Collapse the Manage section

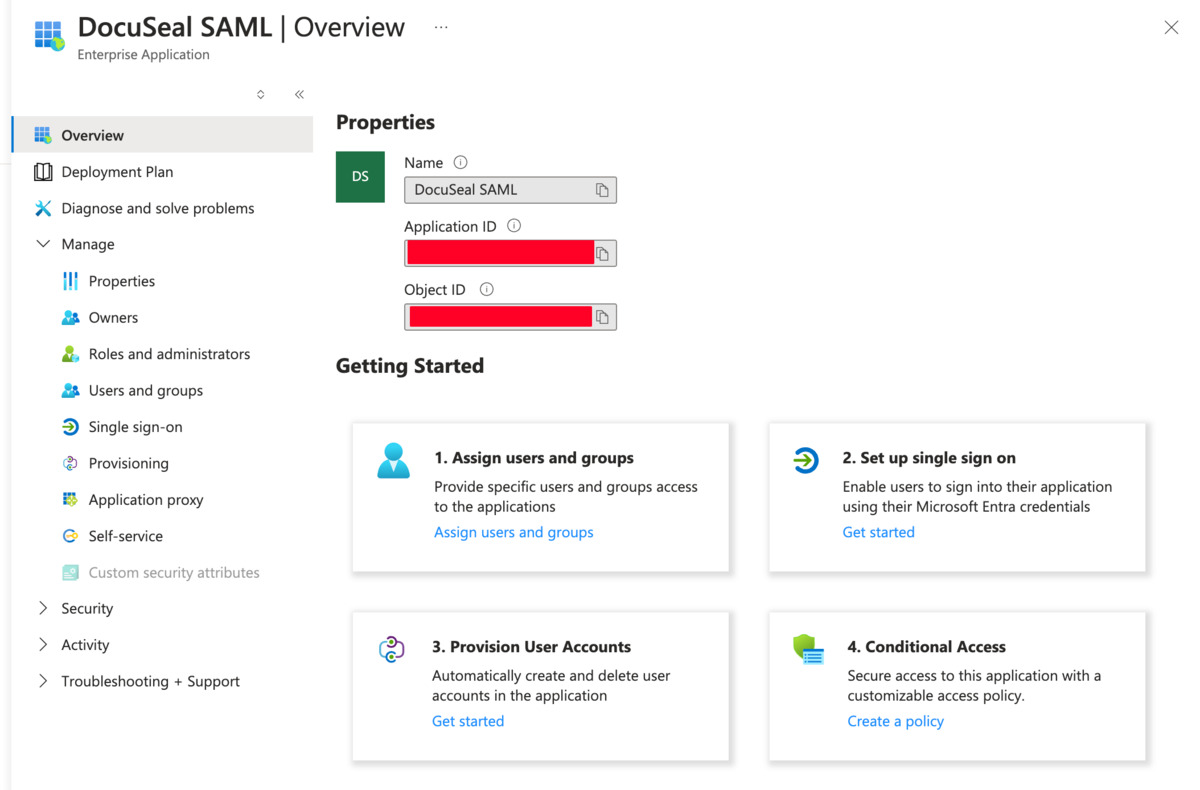(43, 244)
